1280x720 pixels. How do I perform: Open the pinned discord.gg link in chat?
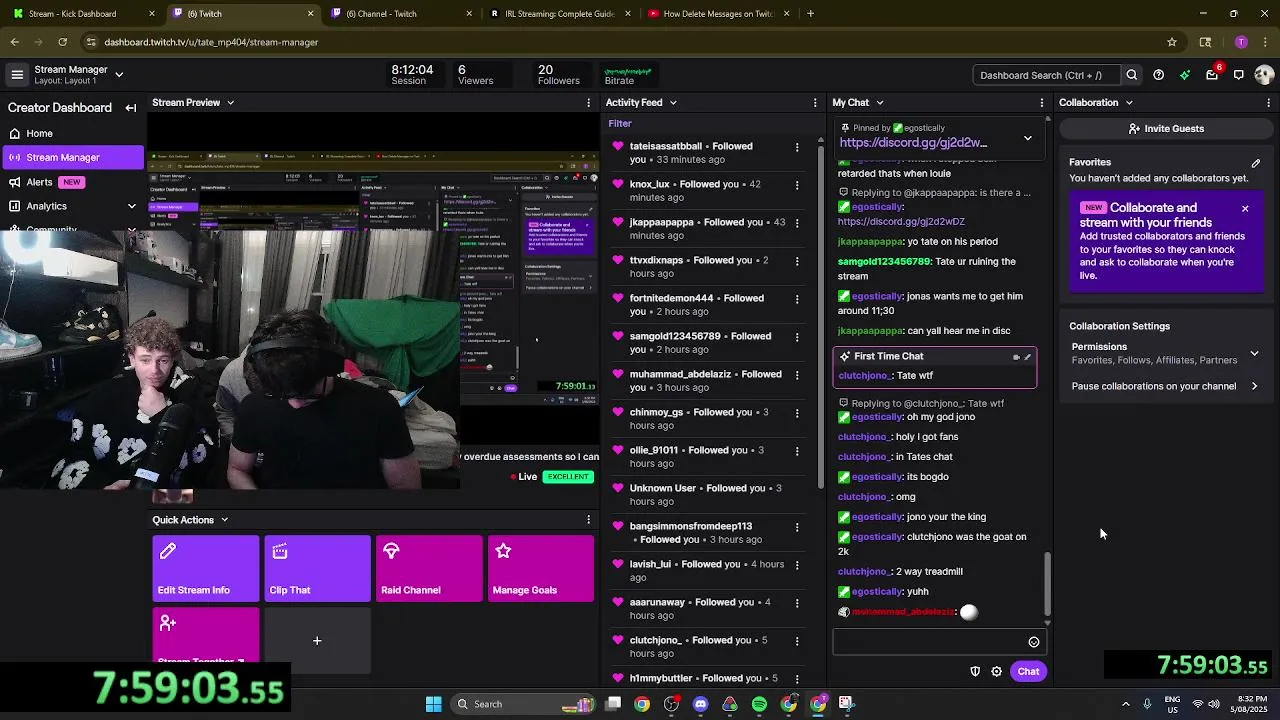[x=913, y=143]
